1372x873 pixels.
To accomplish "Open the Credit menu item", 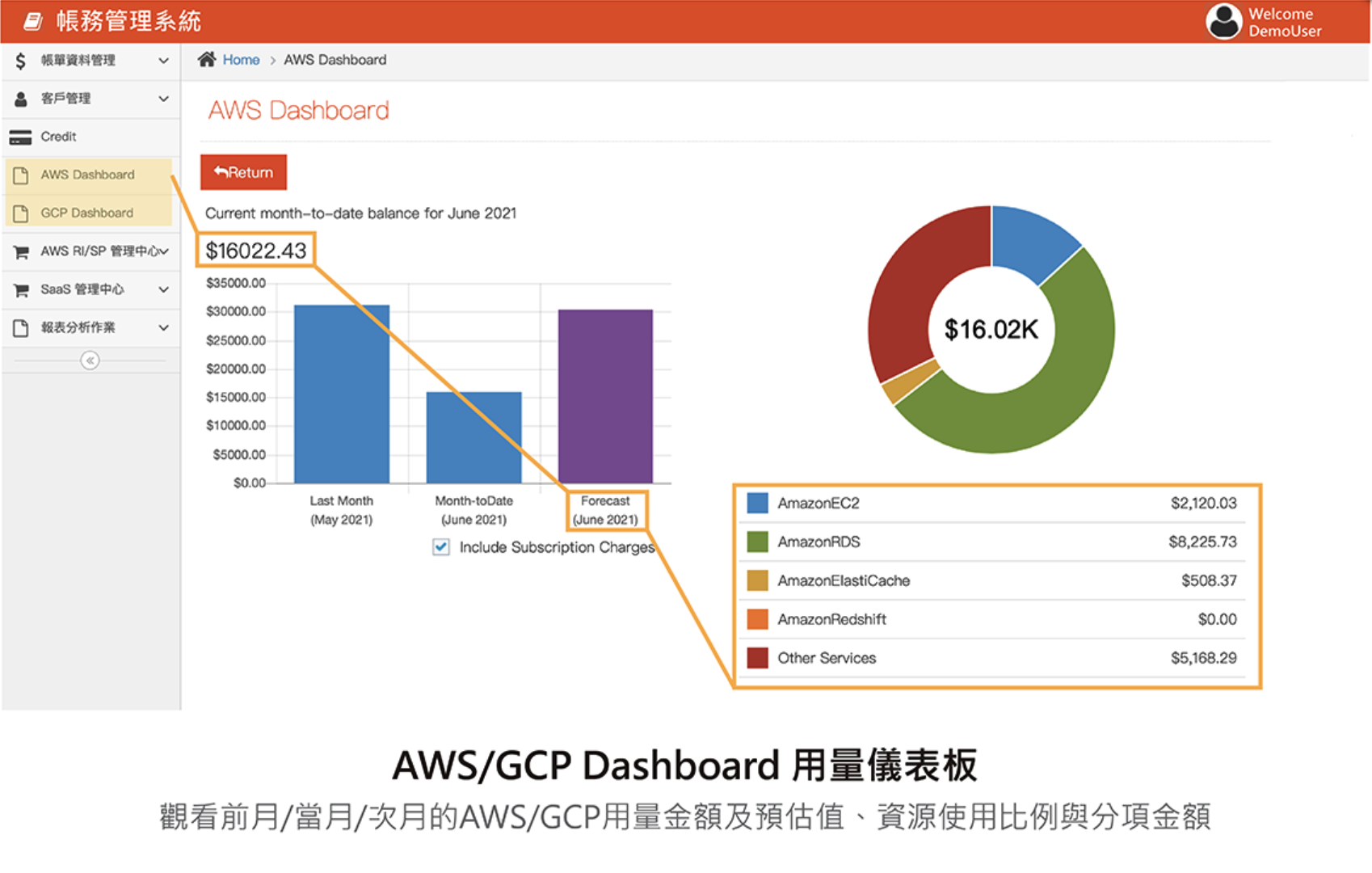I will tap(90, 137).
